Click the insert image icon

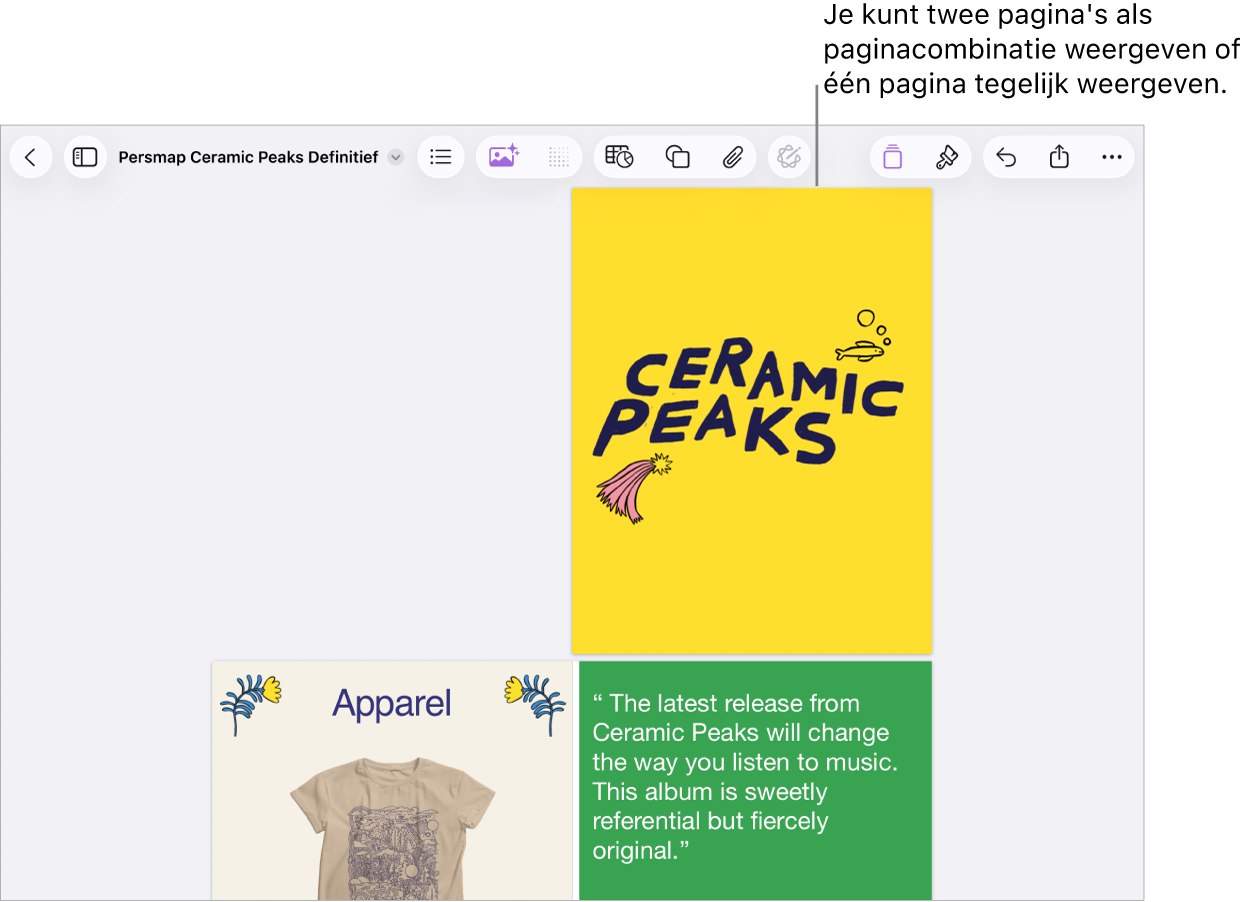(503, 157)
